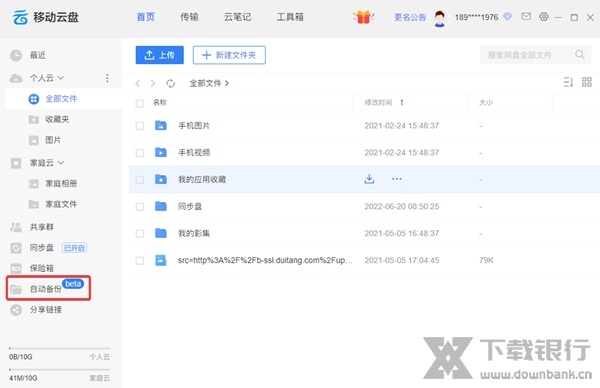Image resolution: width=600 pixels, height=388 pixels.
Task: Expand the 全部文件 breadcrumb arrow
Action: pos(227,83)
